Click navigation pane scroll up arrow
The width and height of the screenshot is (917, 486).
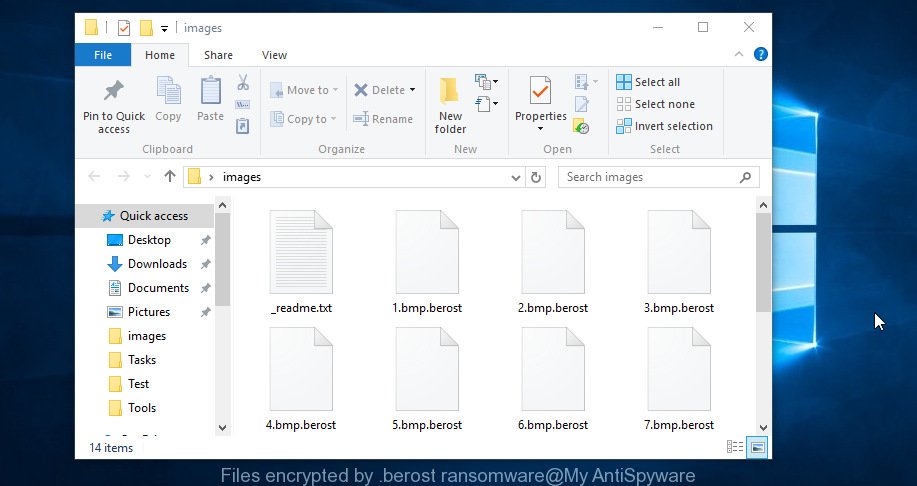click(x=222, y=205)
